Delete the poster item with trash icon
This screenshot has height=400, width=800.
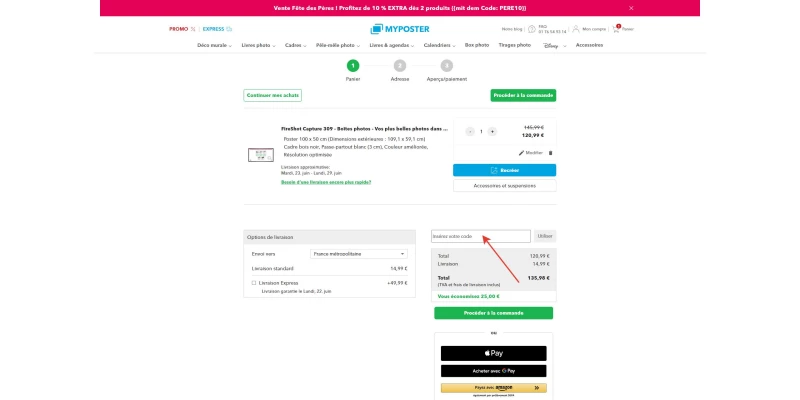(550, 153)
